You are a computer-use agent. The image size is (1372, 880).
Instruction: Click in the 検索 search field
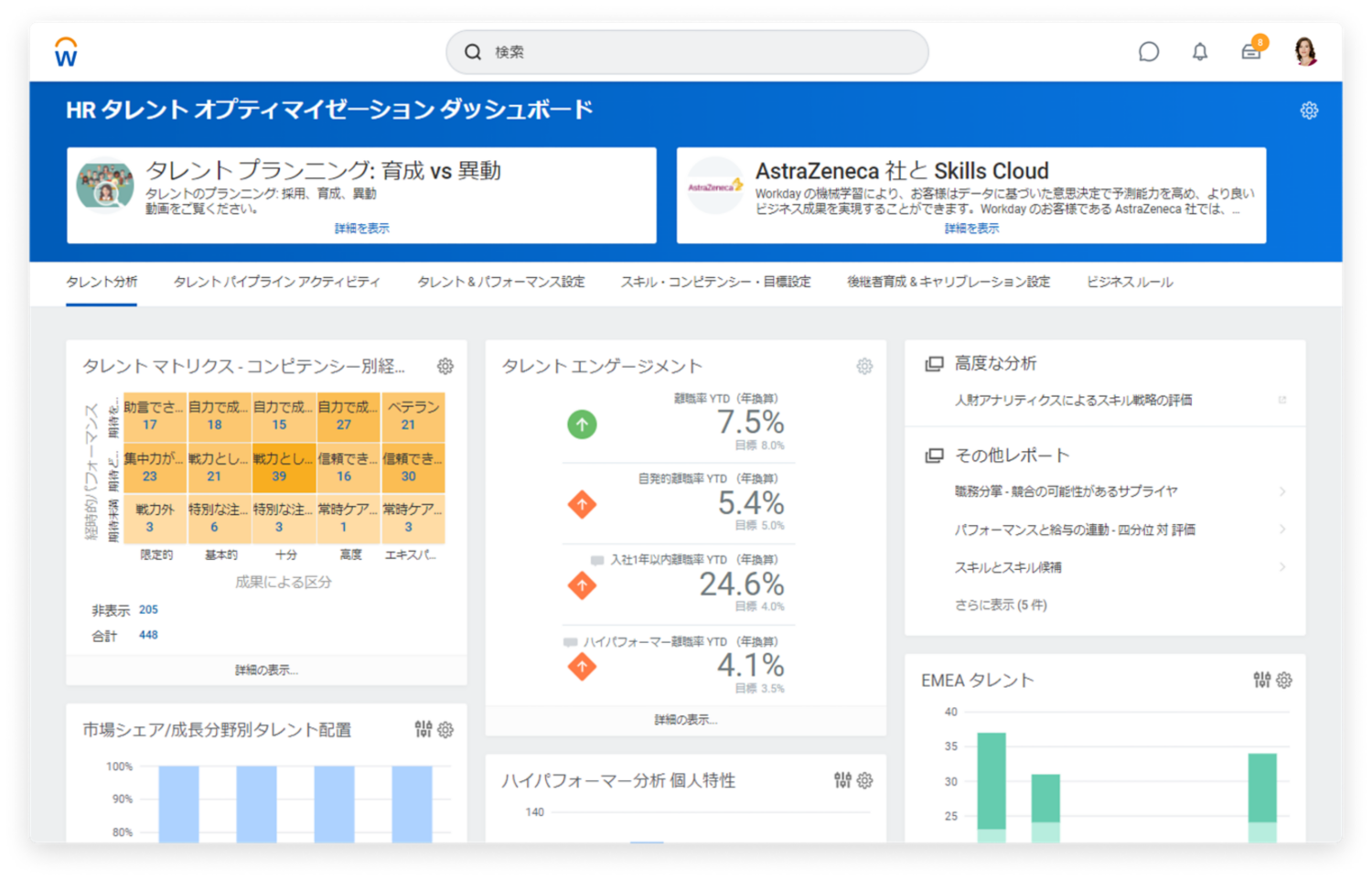pyautogui.click(x=687, y=52)
